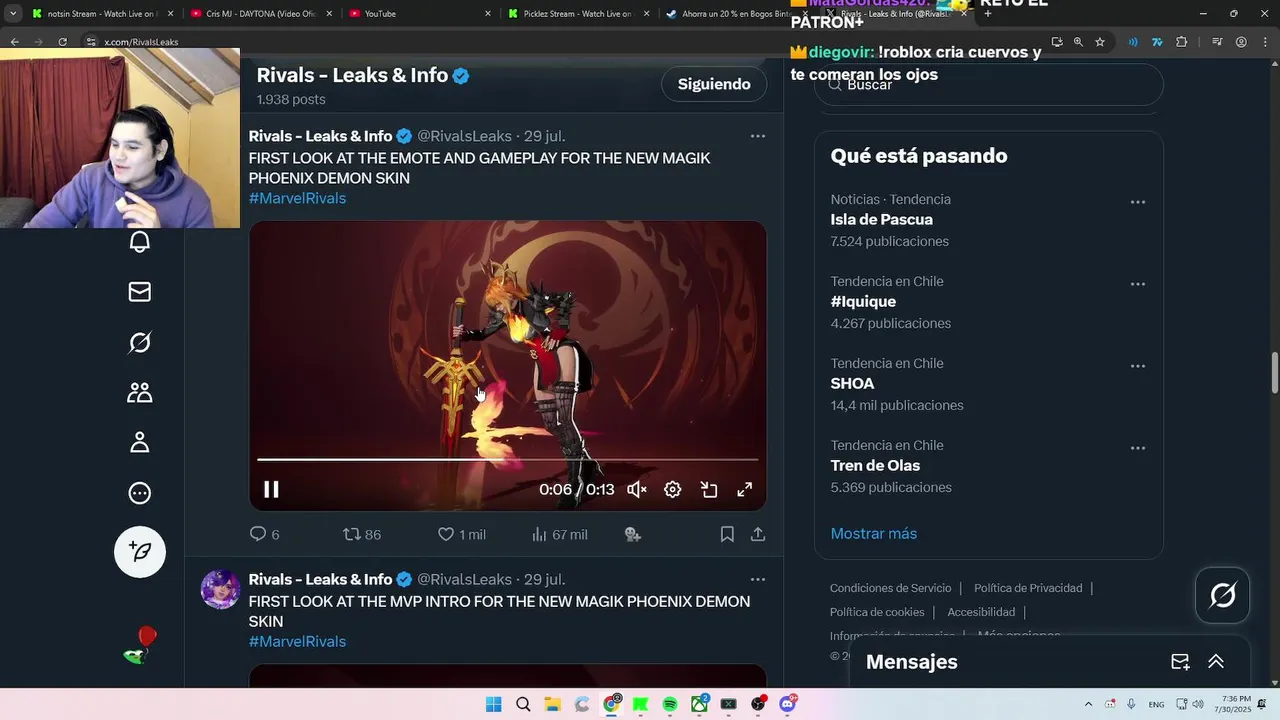The width and height of the screenshot is (1280, 720).
Task: Unmute the video sound
Action: pos(636,489)
